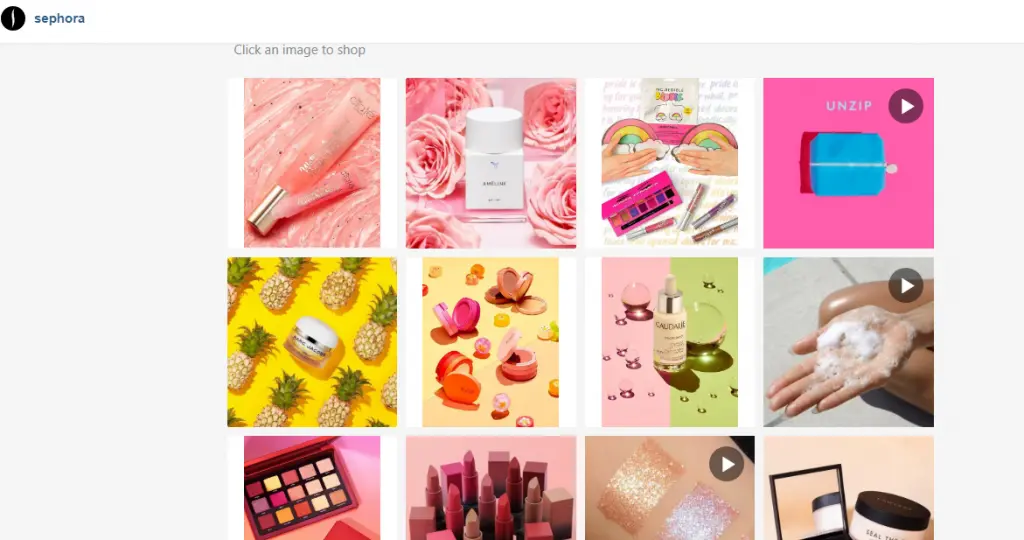The height and width of the screenshot is (540, 1024).
Task: Open the pink lip gloss tube image
Action: coord(312,163)
